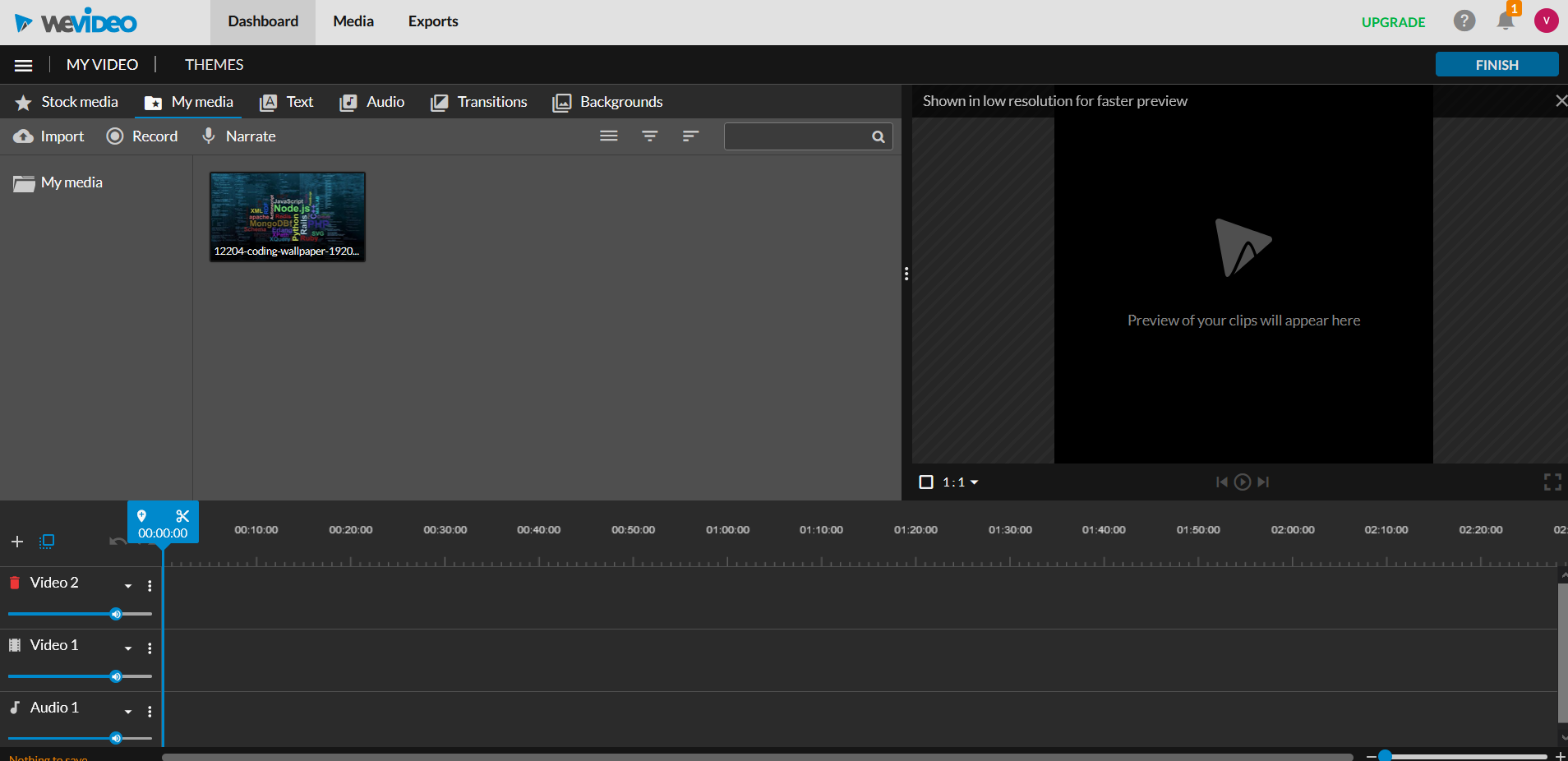Click the Narrate microphone button
Image resolution: width=1568 pixels, height=761 pixels.
[239, 136]
